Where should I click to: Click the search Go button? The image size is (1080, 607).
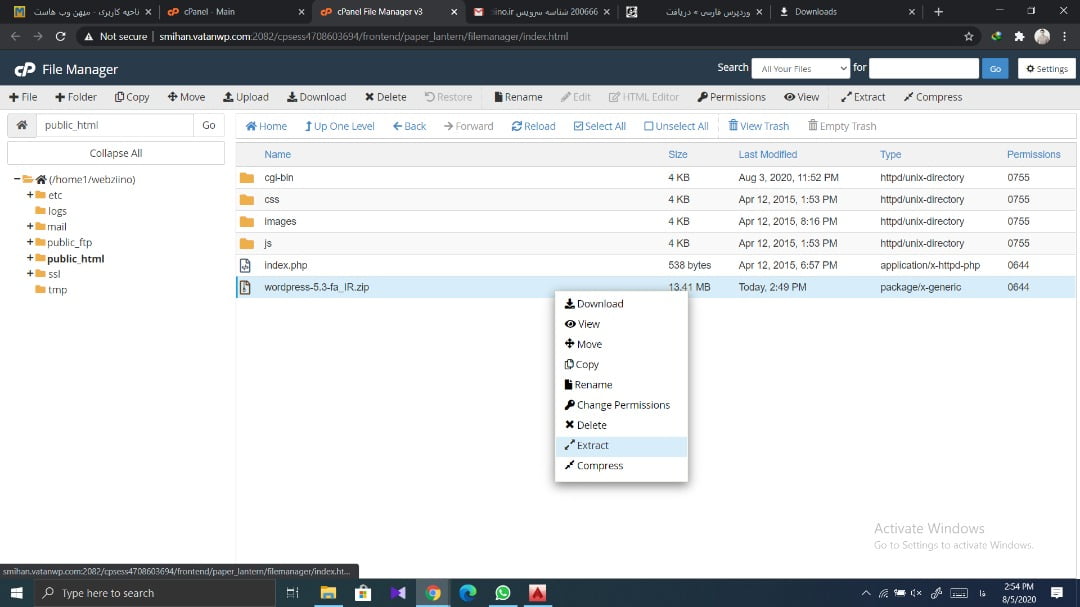click(995, 68)
